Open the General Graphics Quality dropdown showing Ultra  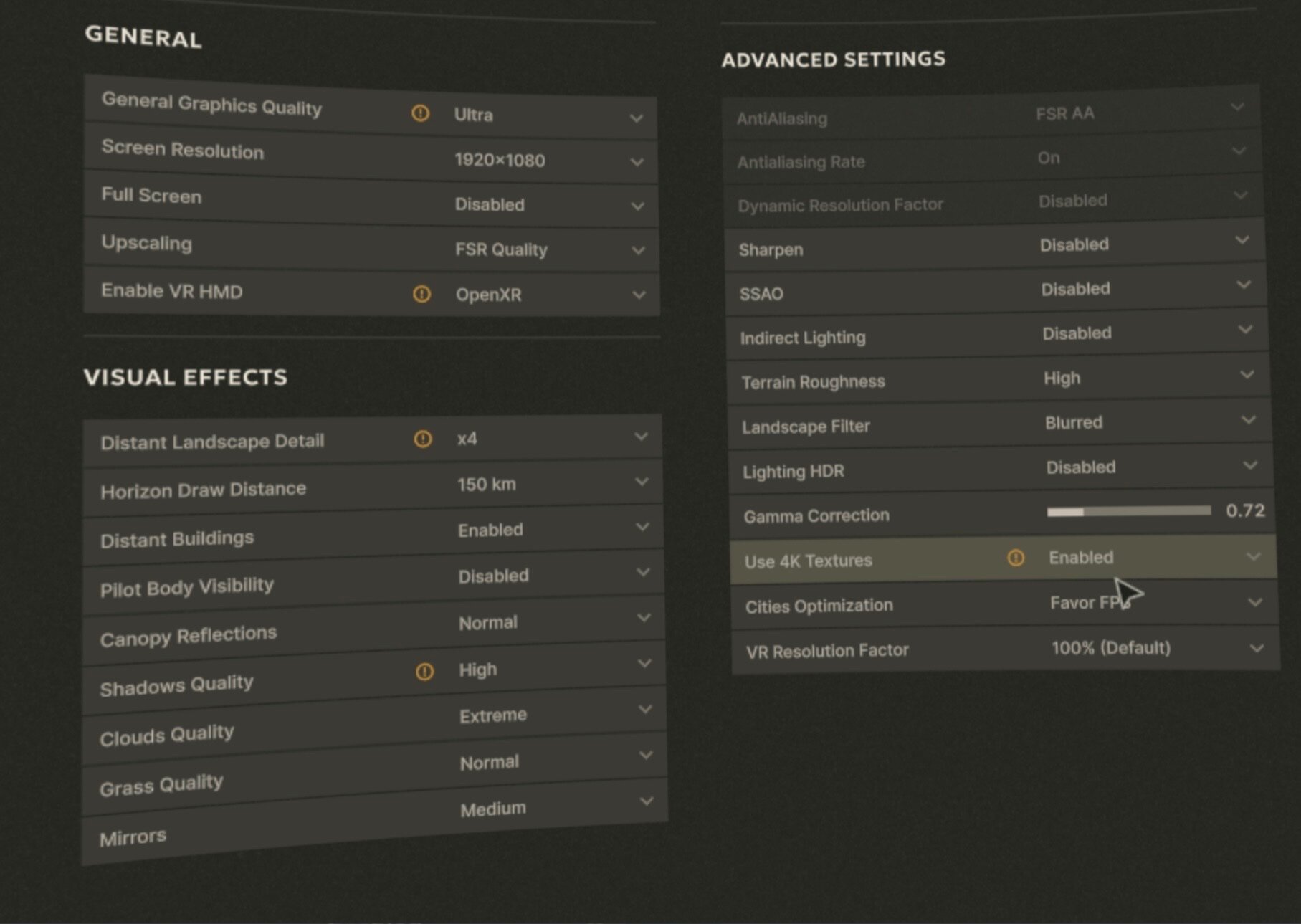tap(549, 116)
